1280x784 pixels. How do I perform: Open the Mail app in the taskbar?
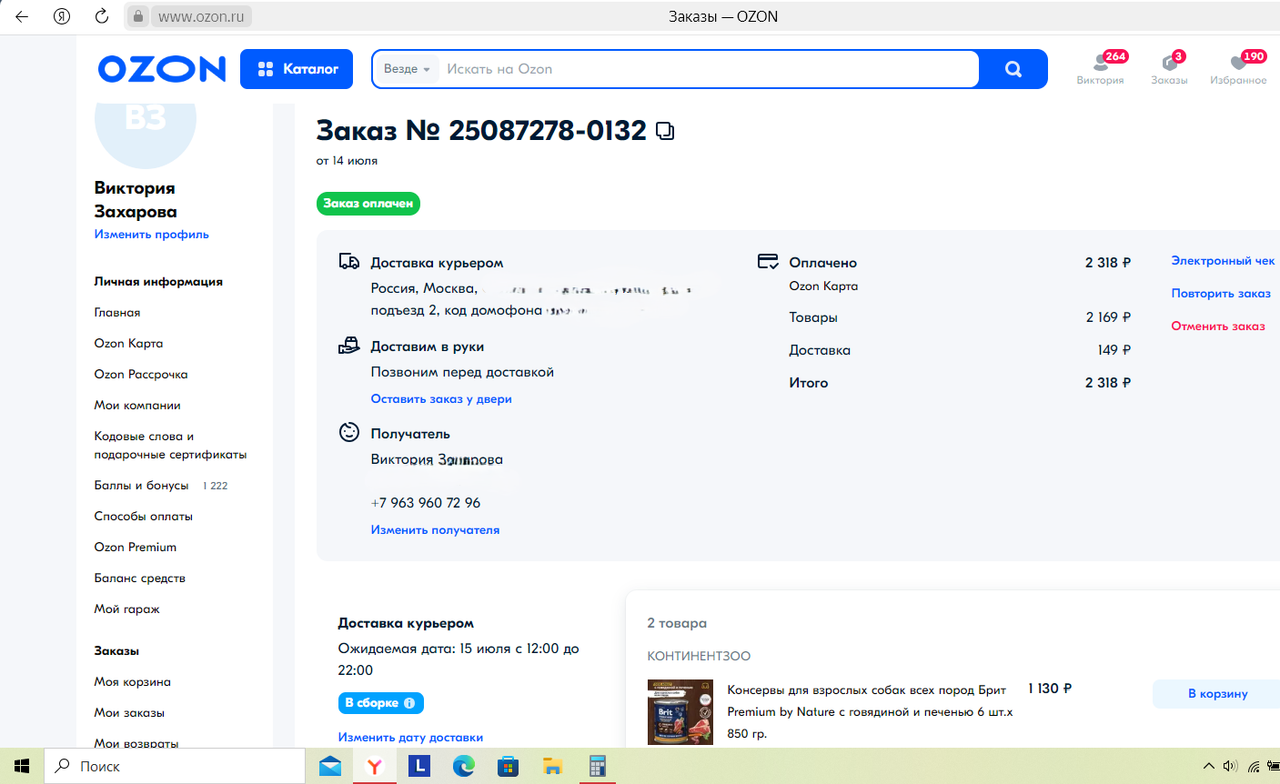tap(330, 766)
